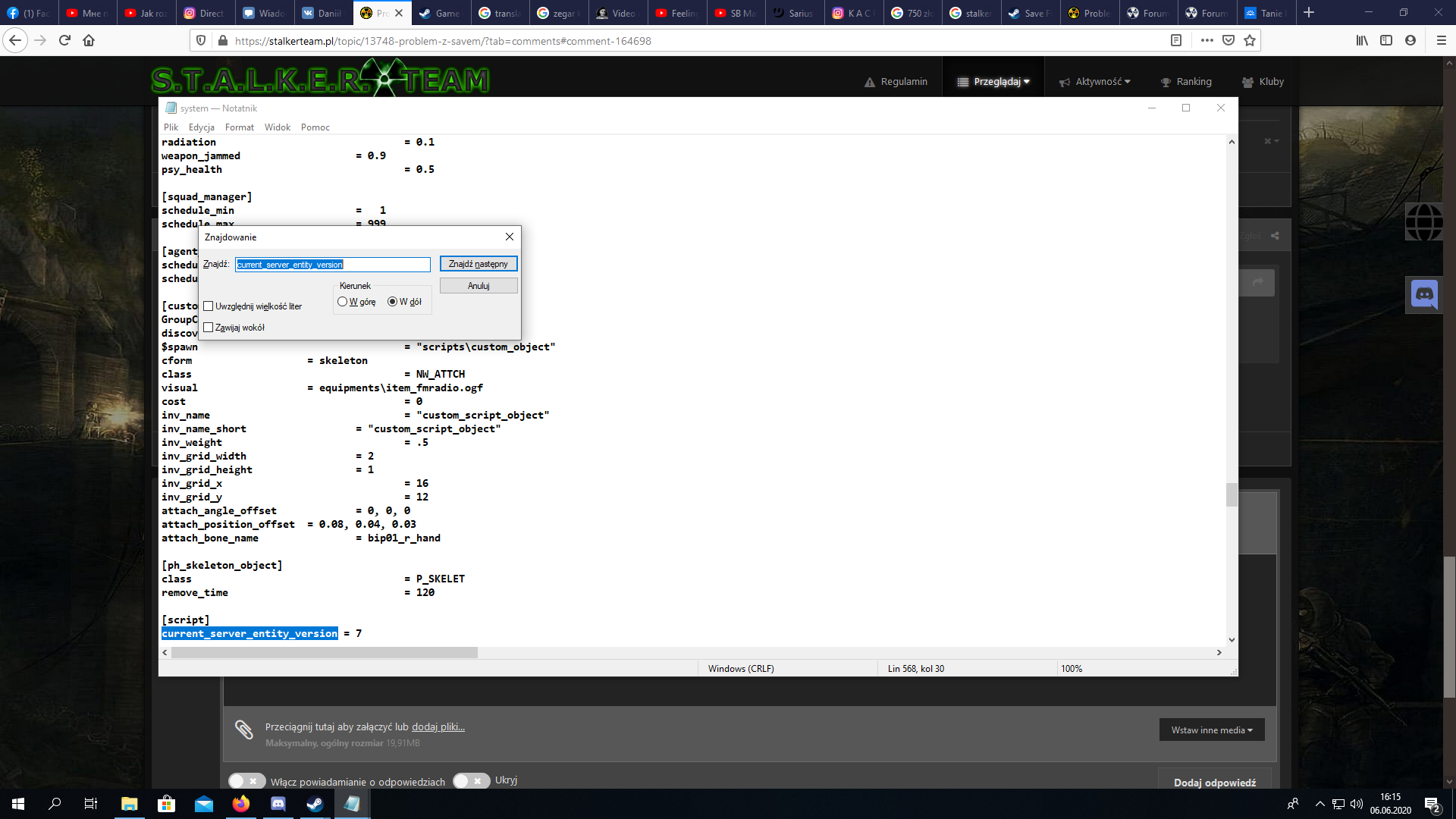
Task: Open the Firefox hamburger menu
Action: (x=1441, y=40)
